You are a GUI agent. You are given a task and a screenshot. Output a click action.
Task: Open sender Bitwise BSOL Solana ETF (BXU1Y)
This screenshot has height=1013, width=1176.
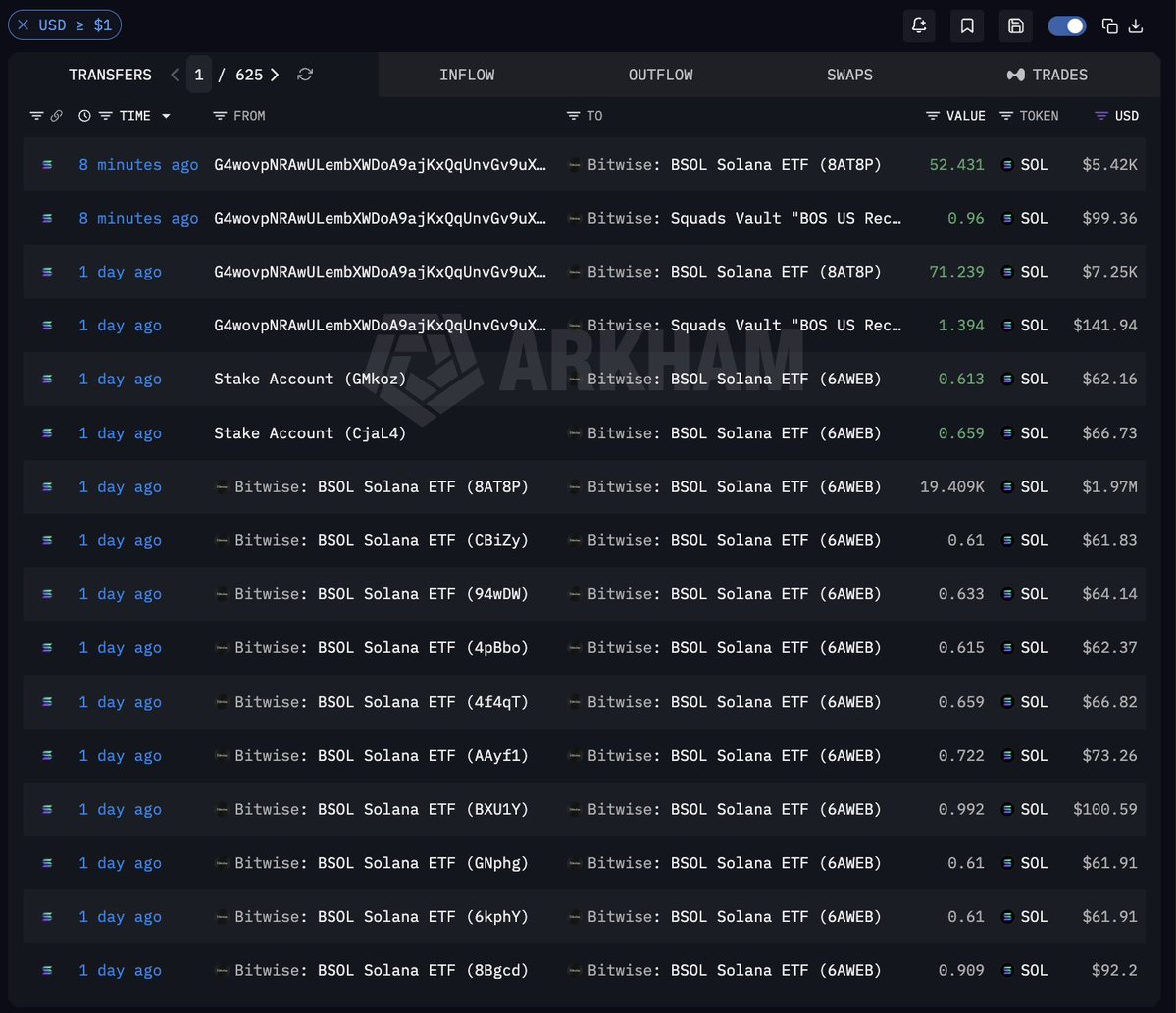click(381, 810)
